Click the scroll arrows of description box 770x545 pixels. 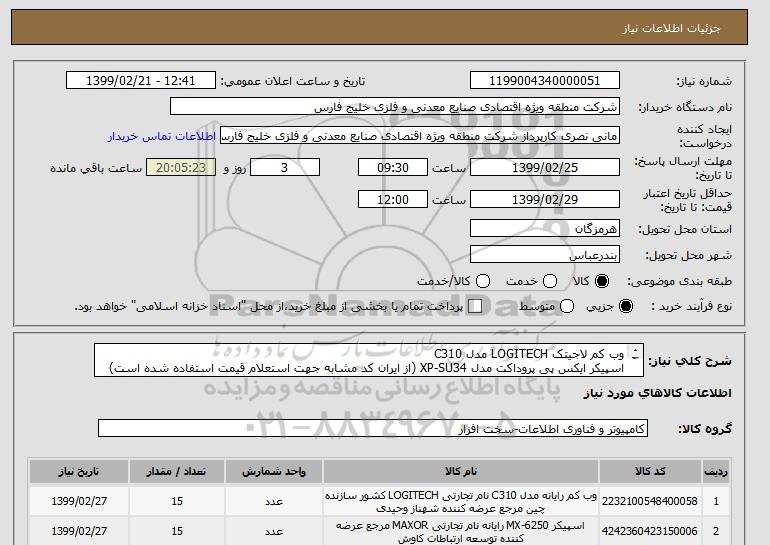pos(636,354)
